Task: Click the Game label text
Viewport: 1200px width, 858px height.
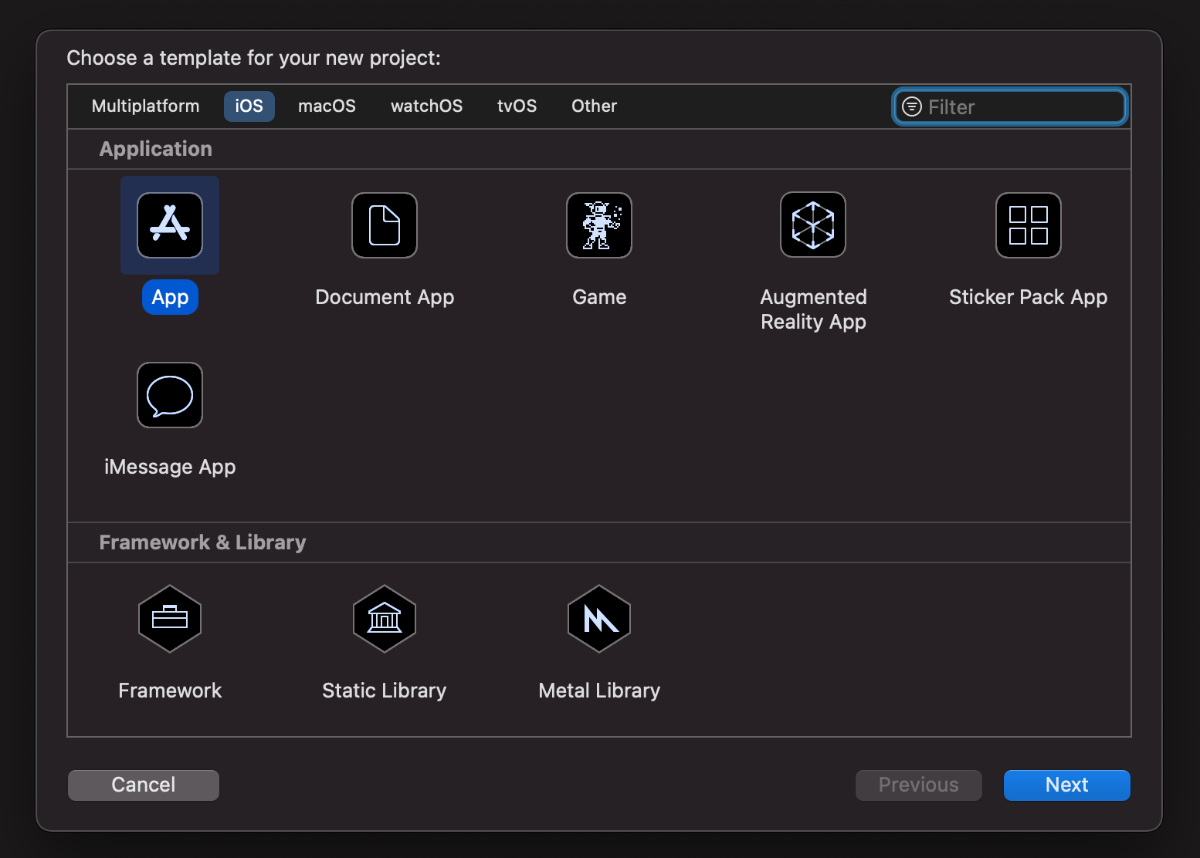Action: (x=599, y=297)
